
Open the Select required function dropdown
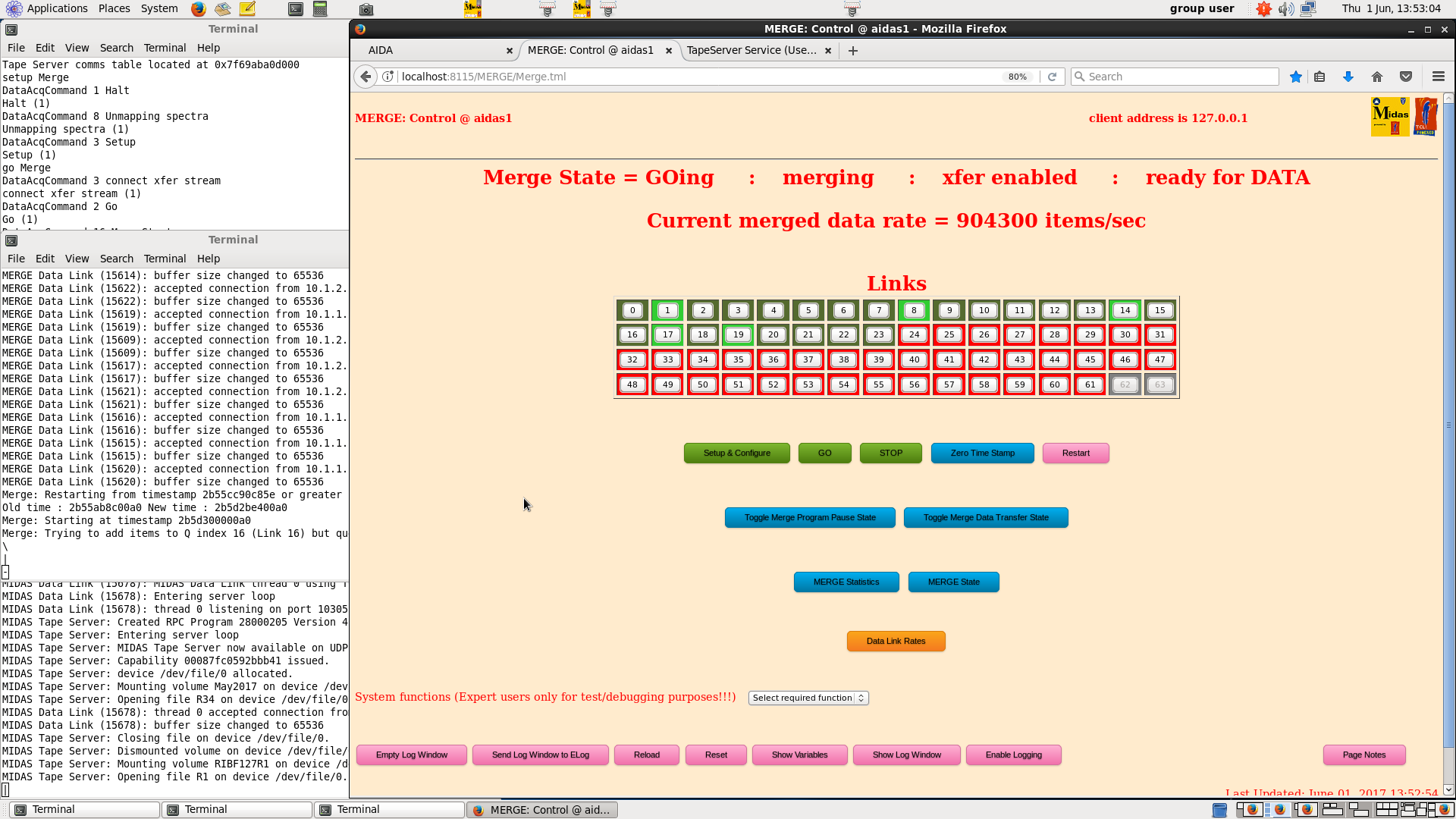coord(808,698)
